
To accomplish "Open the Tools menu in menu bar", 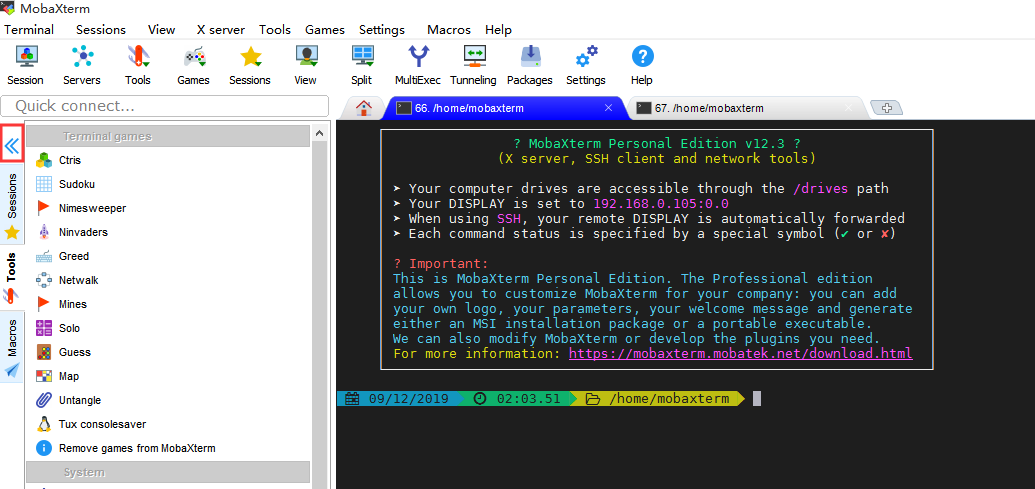I will pos(275,30).
